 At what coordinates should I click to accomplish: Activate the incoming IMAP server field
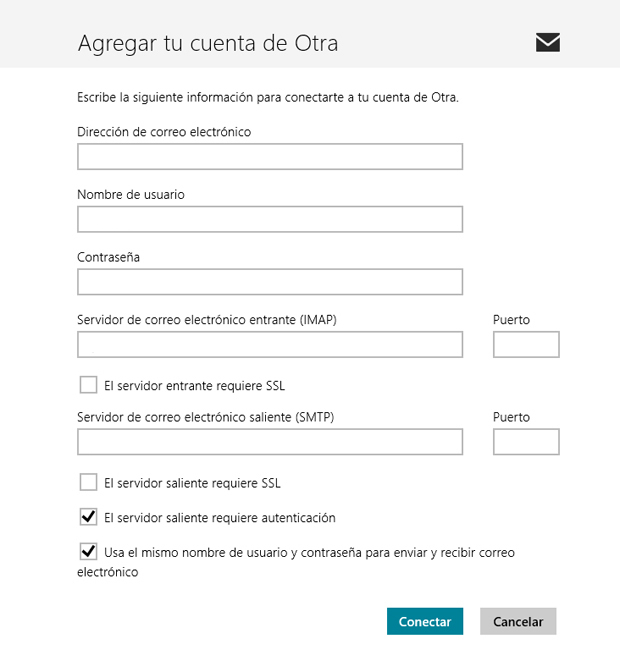point(270,344)
